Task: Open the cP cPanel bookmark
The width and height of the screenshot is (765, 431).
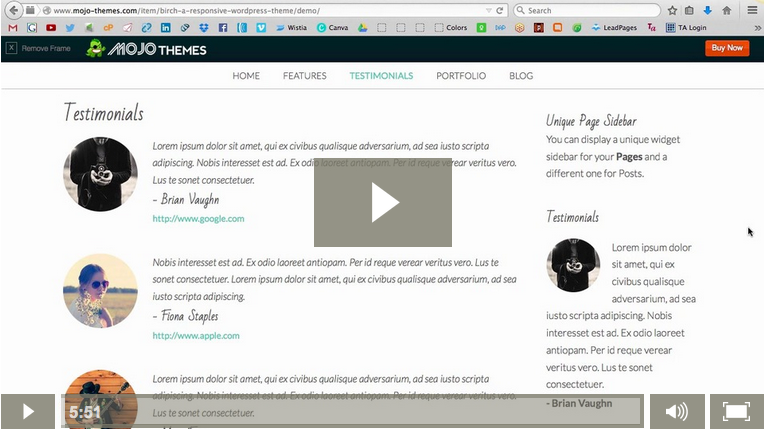Action: [108, 28]
